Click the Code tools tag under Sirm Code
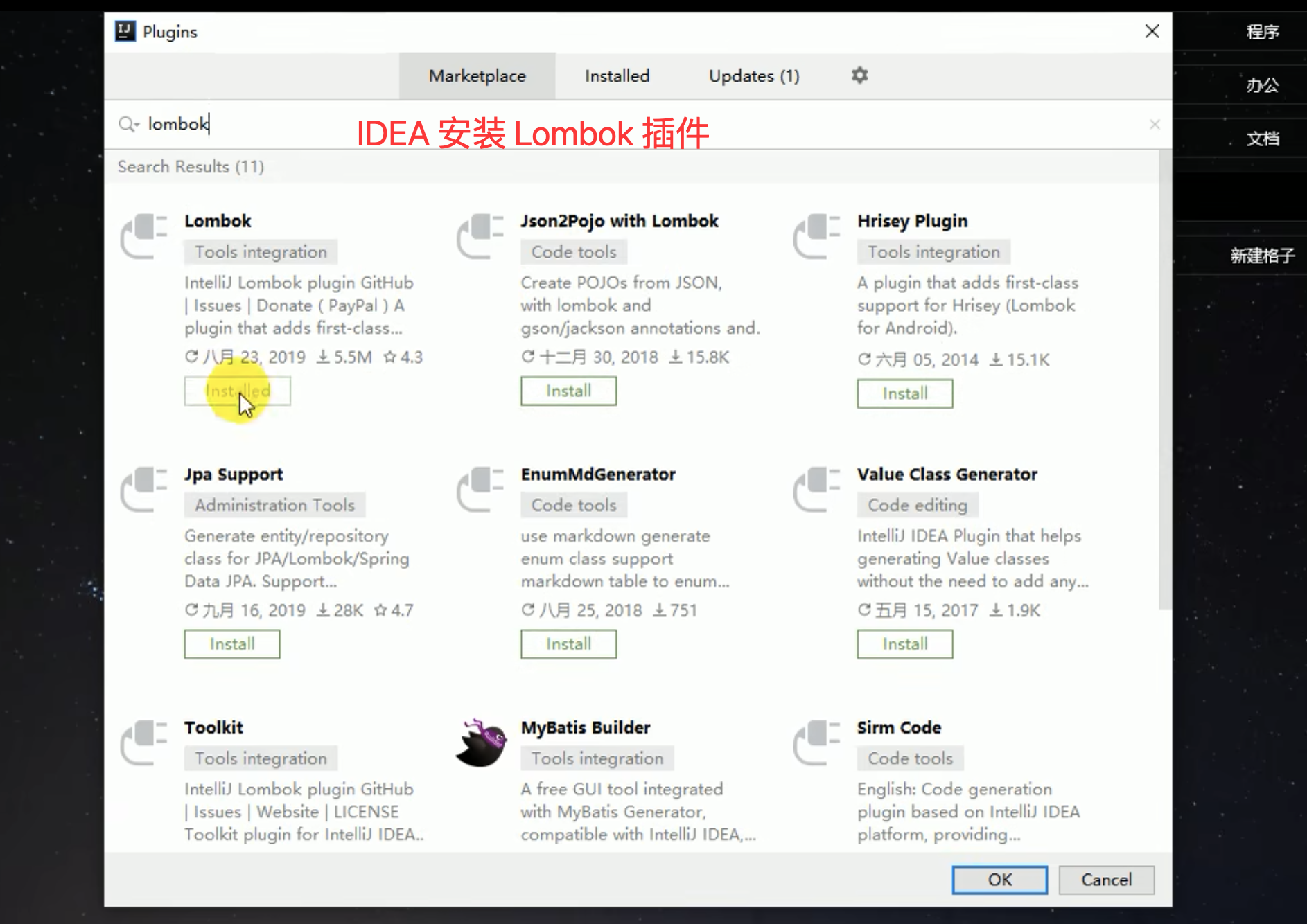This screenshot has width=1307, height=924. point(910,758)
